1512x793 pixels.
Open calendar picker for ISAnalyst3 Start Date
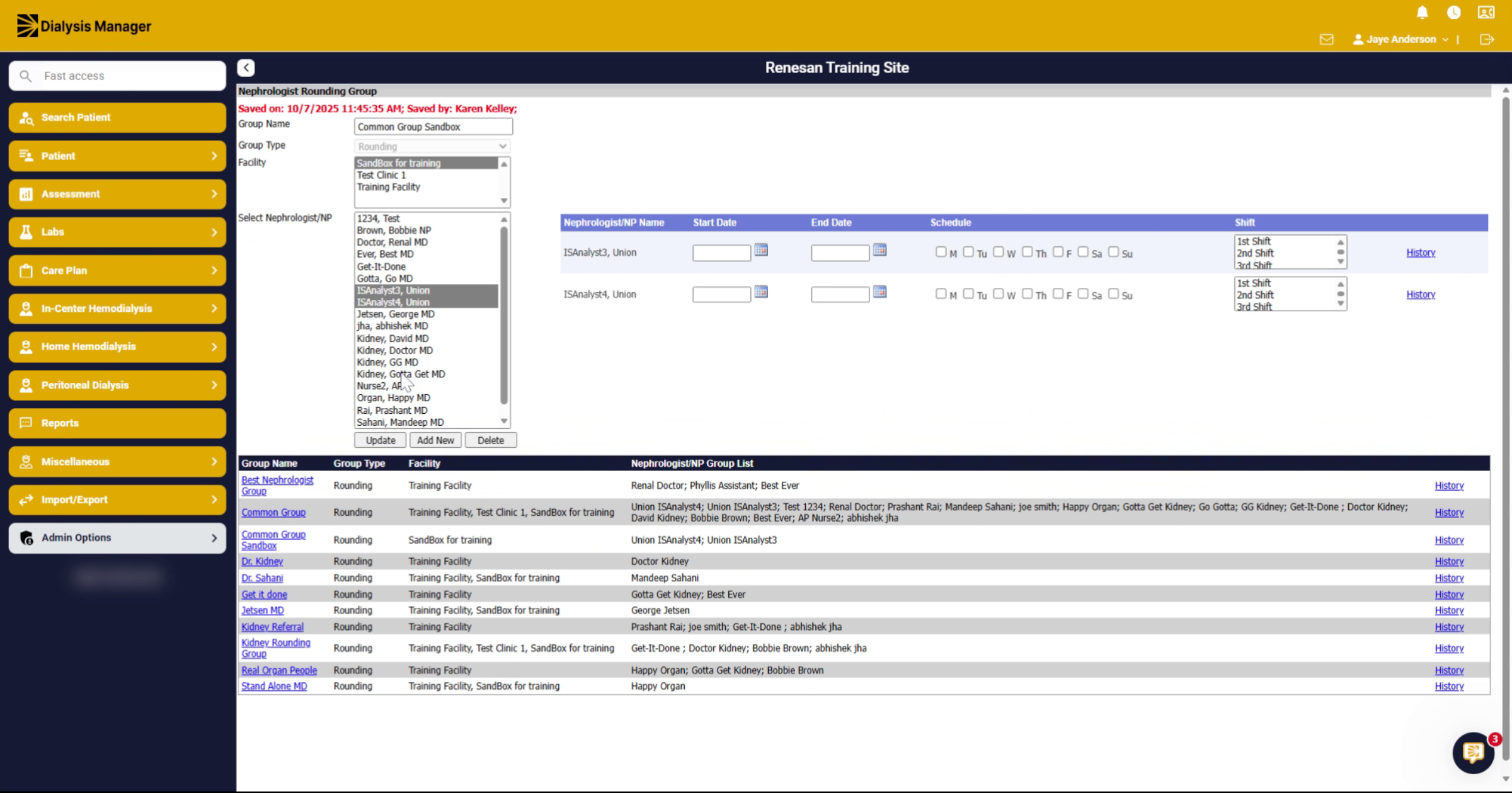click(761, 250)
